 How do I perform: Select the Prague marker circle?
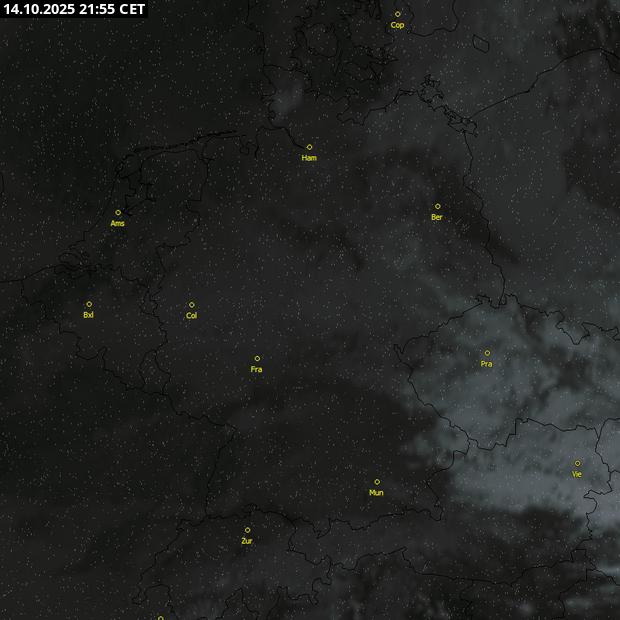click(487, 353)
